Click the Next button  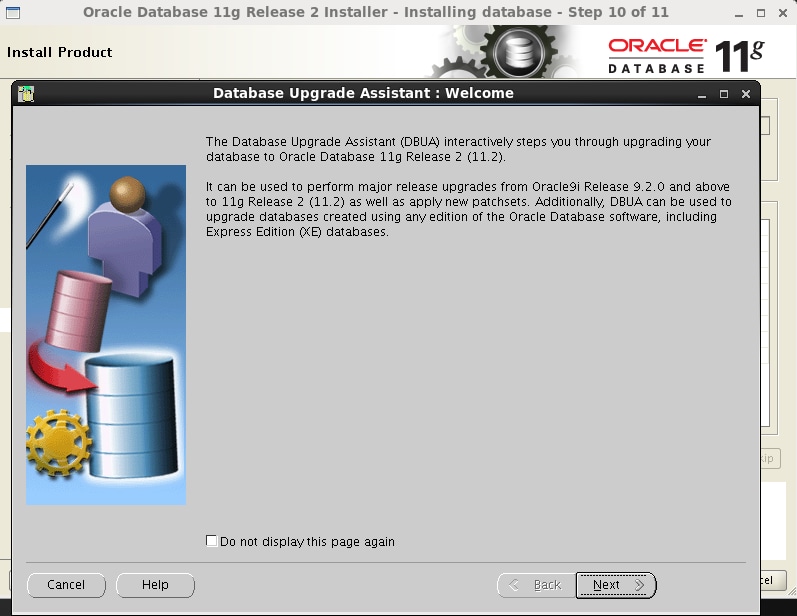tap(616, 585)
